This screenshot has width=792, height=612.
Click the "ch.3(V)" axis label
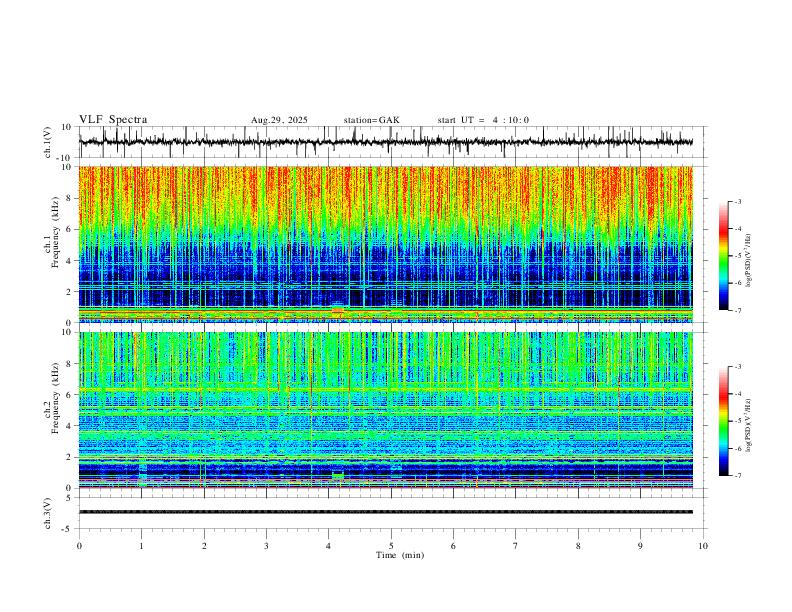point(48,514)
